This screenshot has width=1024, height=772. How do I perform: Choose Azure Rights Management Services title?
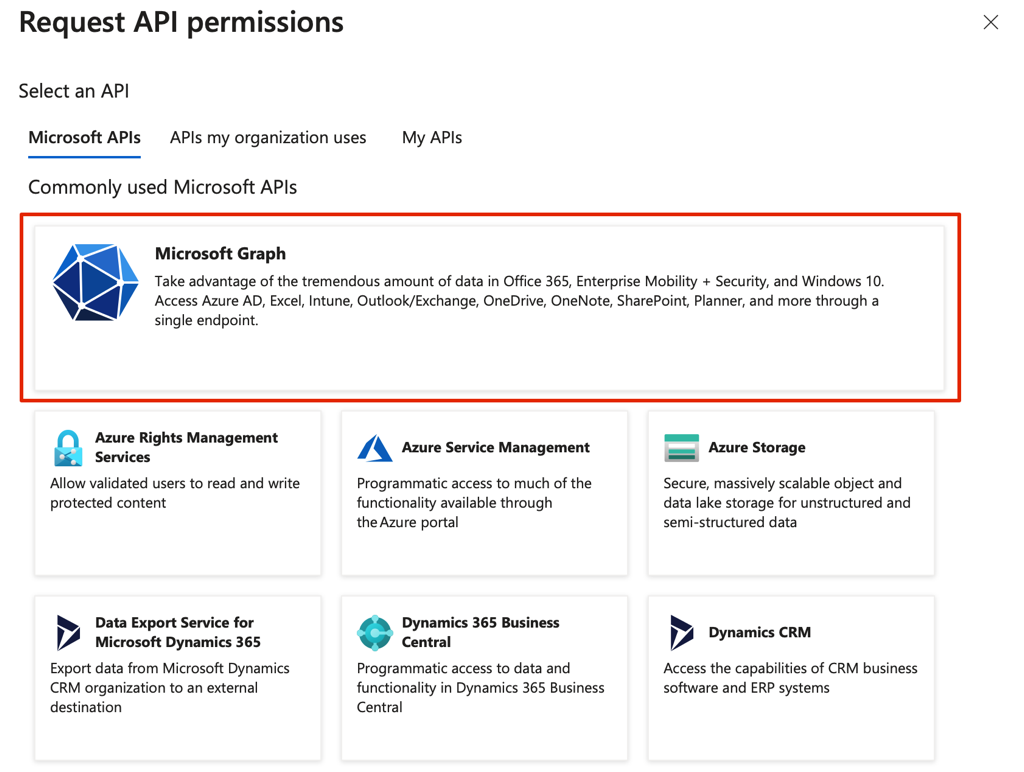186,447
